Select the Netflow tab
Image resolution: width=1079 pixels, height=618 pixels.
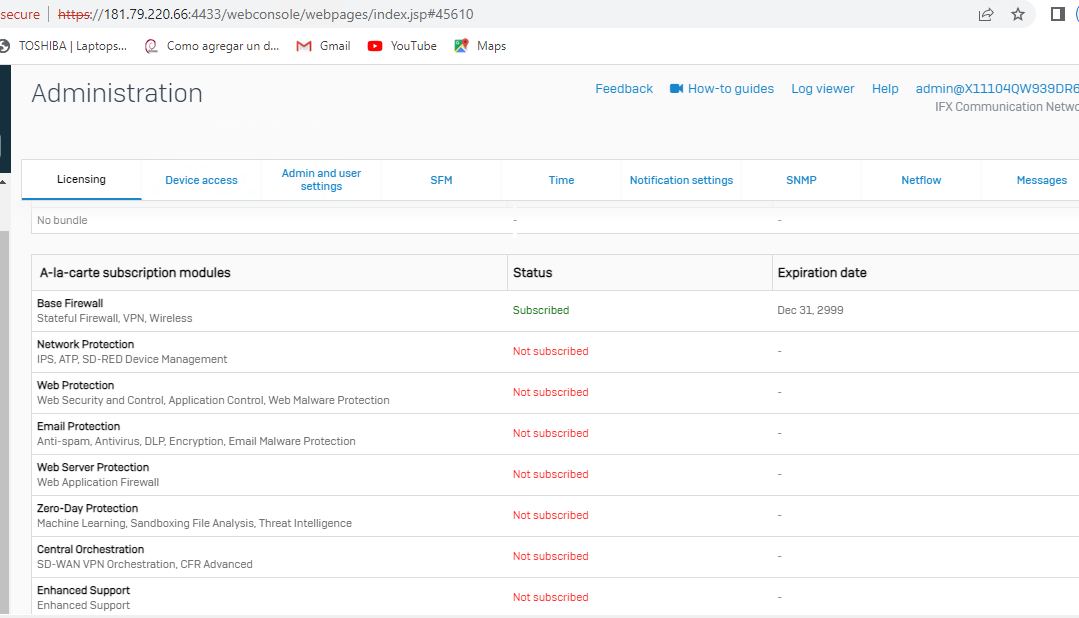coord(921,180)
